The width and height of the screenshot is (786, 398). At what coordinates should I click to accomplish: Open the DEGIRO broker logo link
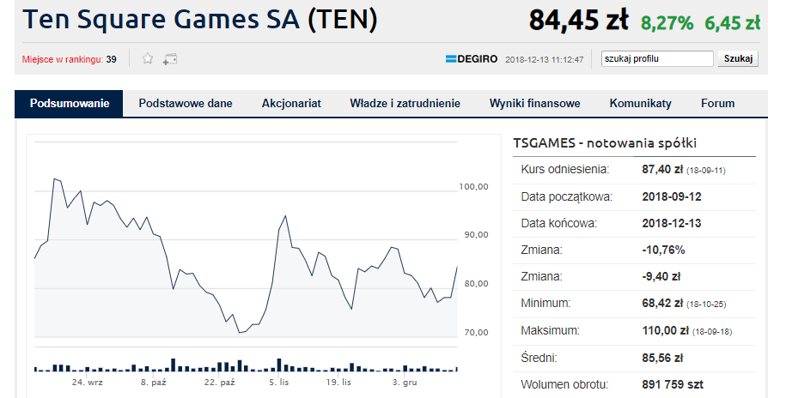coord(471,59)
